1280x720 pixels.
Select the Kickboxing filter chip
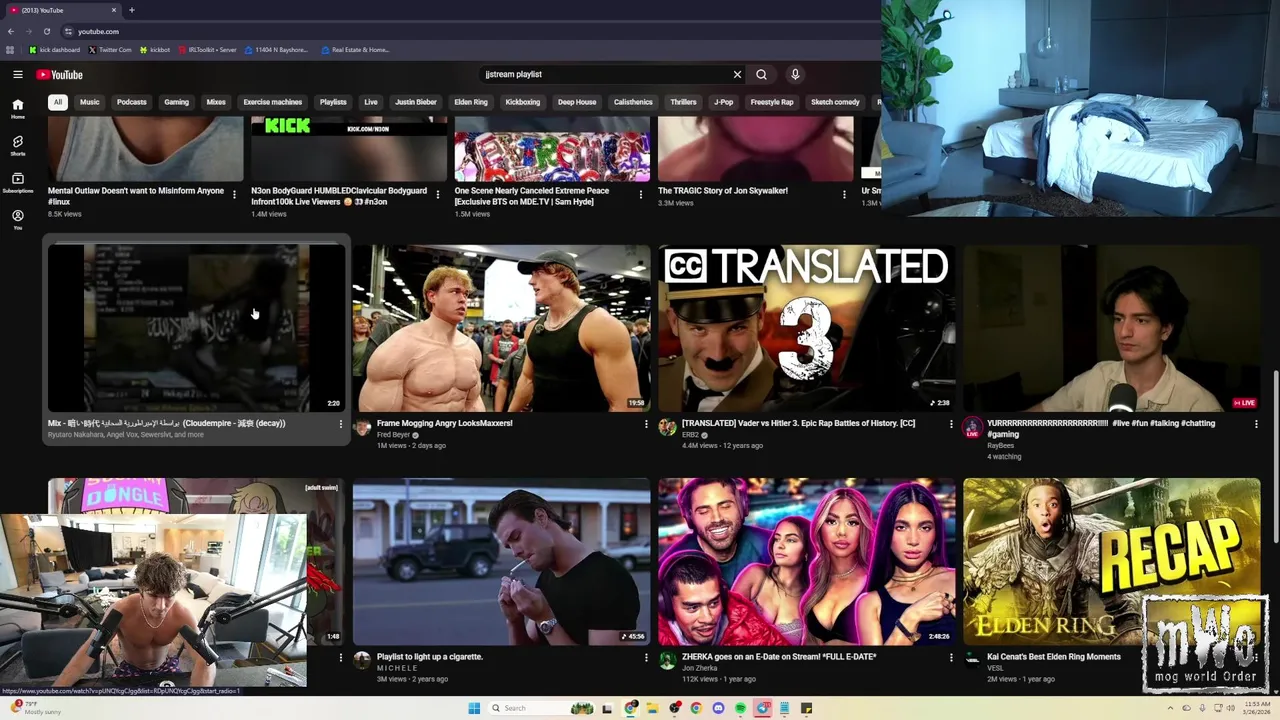tap(523, 102)
